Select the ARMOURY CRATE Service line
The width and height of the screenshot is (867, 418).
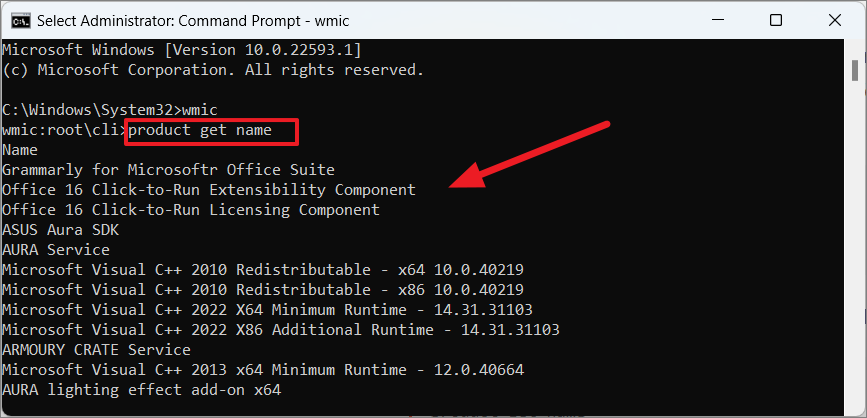click(96, 350)
